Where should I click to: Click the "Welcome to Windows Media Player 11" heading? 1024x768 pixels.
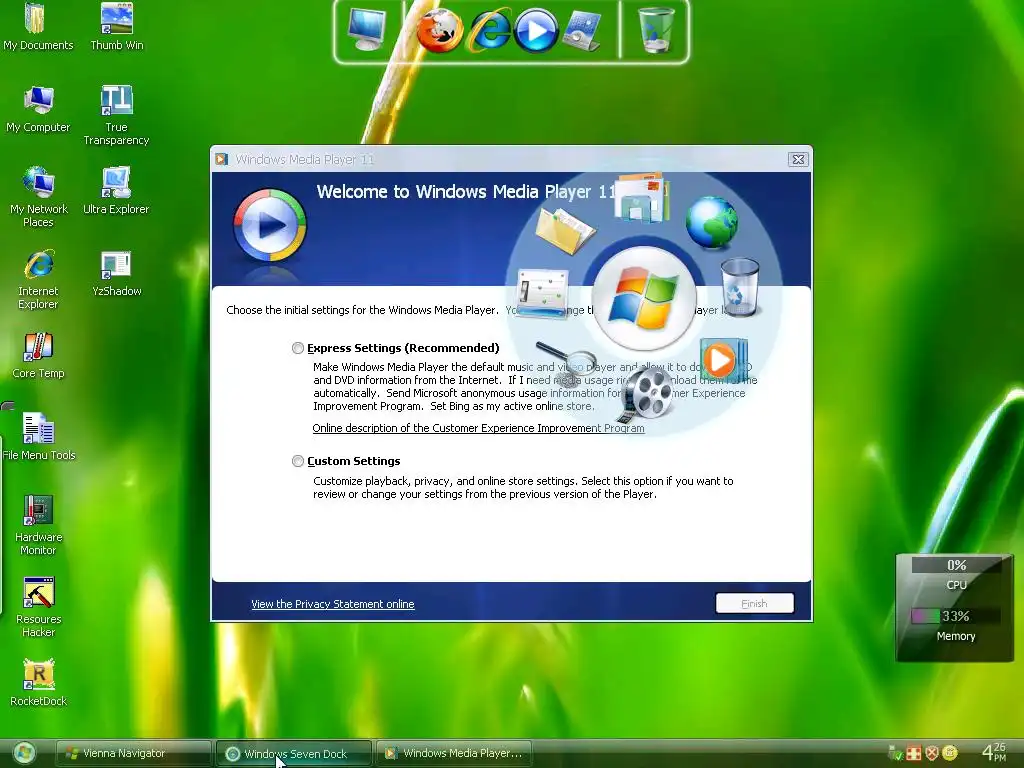[466, 191]
